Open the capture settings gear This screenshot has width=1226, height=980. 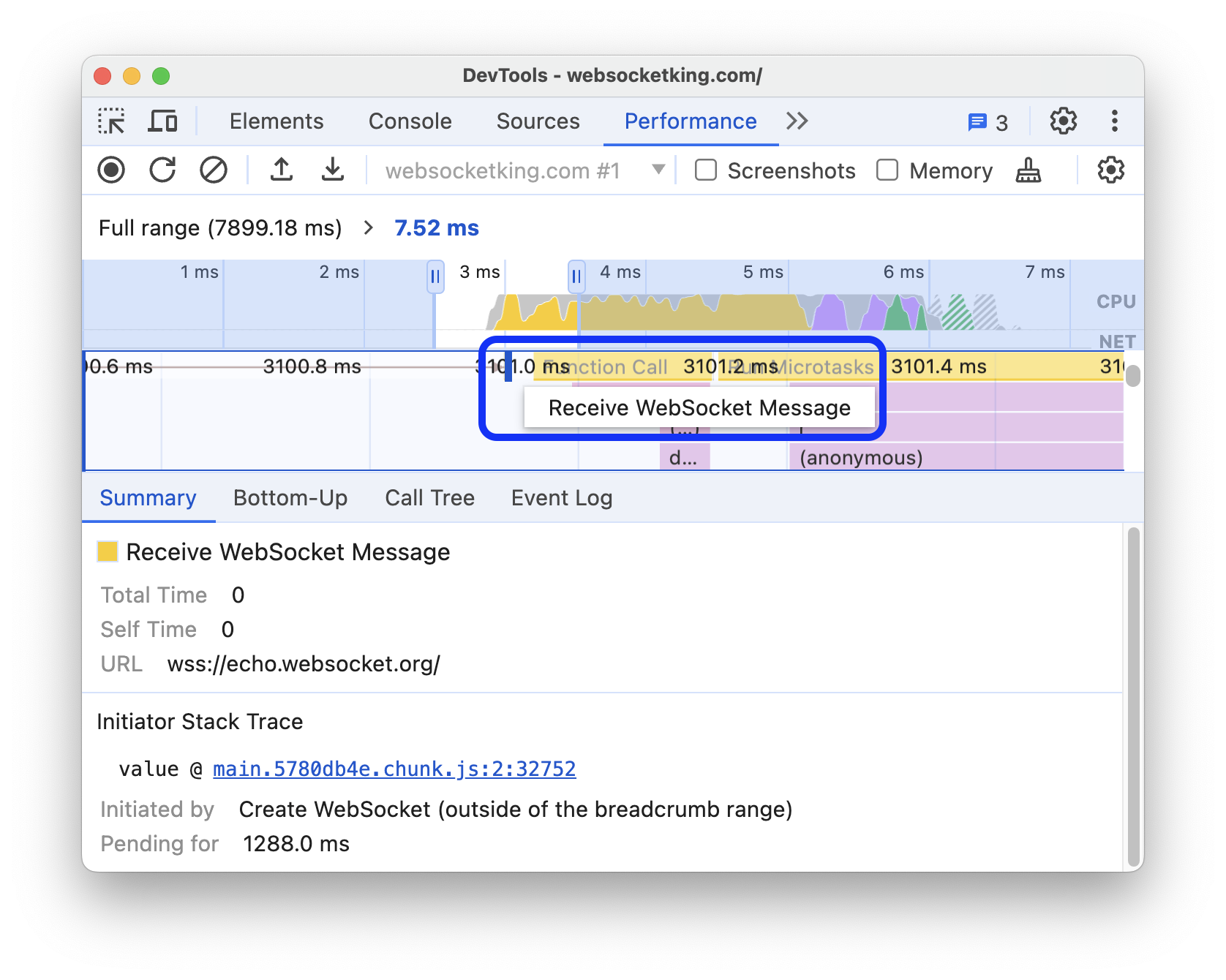[x=1110, y=170]
